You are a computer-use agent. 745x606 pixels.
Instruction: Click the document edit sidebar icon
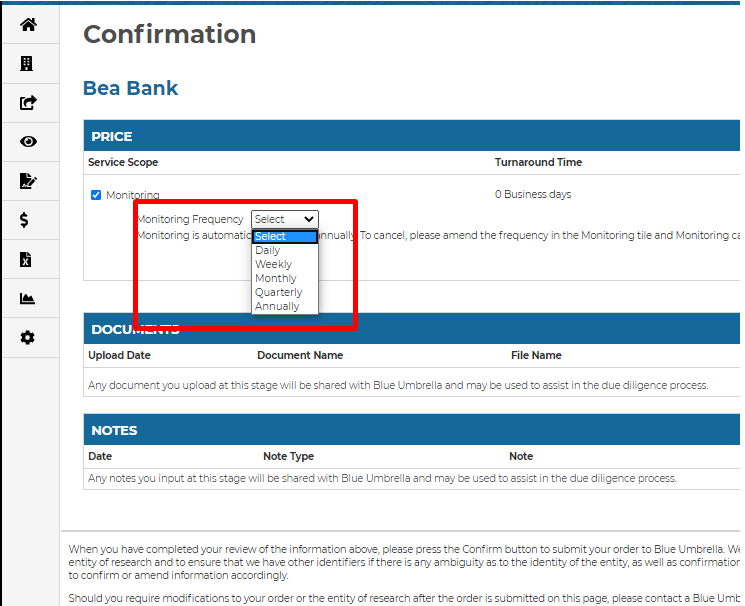[28, 181]
